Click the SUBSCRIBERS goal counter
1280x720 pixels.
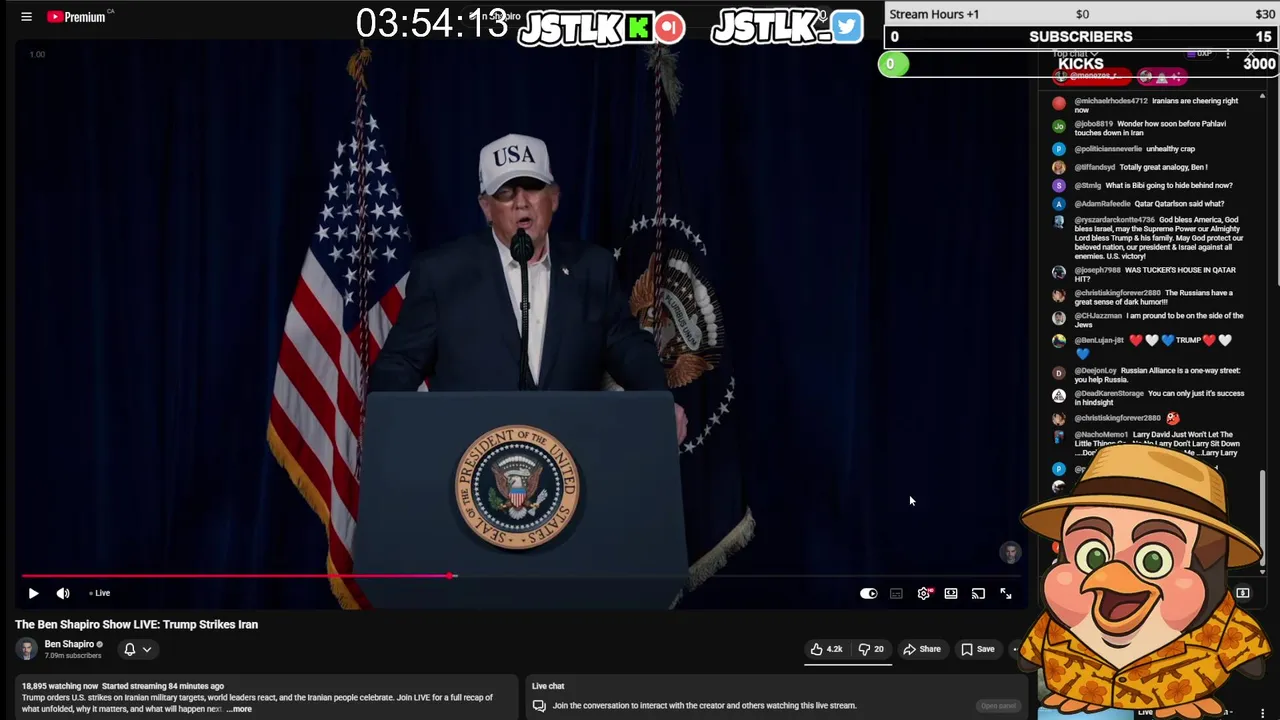pos(1082,36)
